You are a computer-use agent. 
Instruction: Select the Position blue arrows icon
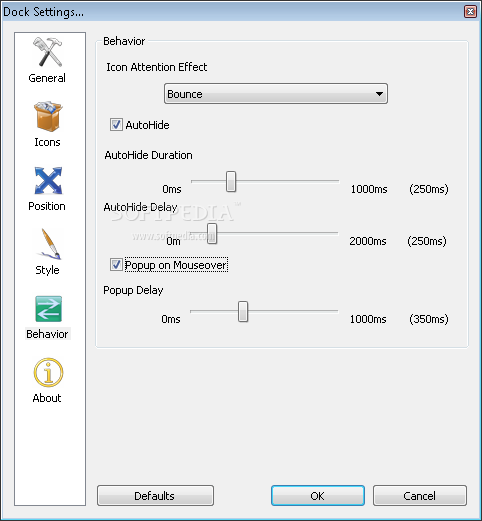coord(48,180)
